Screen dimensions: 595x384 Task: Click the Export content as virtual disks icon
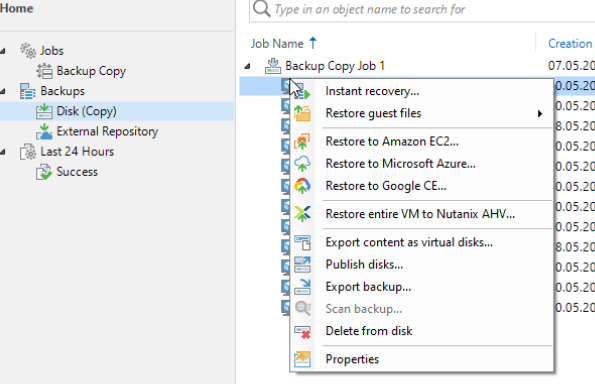[x=302, y=242]
